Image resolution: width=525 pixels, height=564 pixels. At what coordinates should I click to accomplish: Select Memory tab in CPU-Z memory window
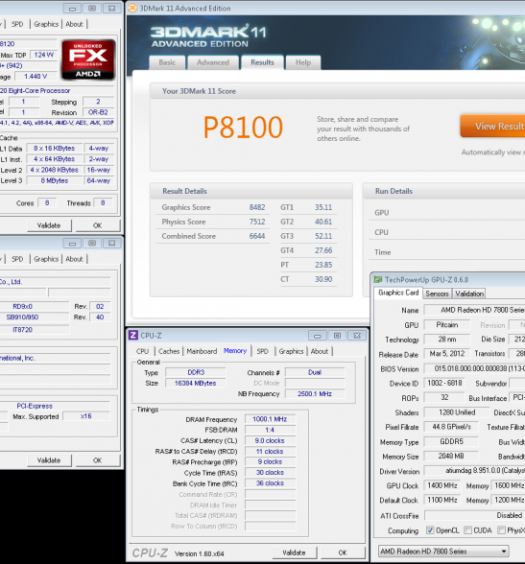(235, 351)
